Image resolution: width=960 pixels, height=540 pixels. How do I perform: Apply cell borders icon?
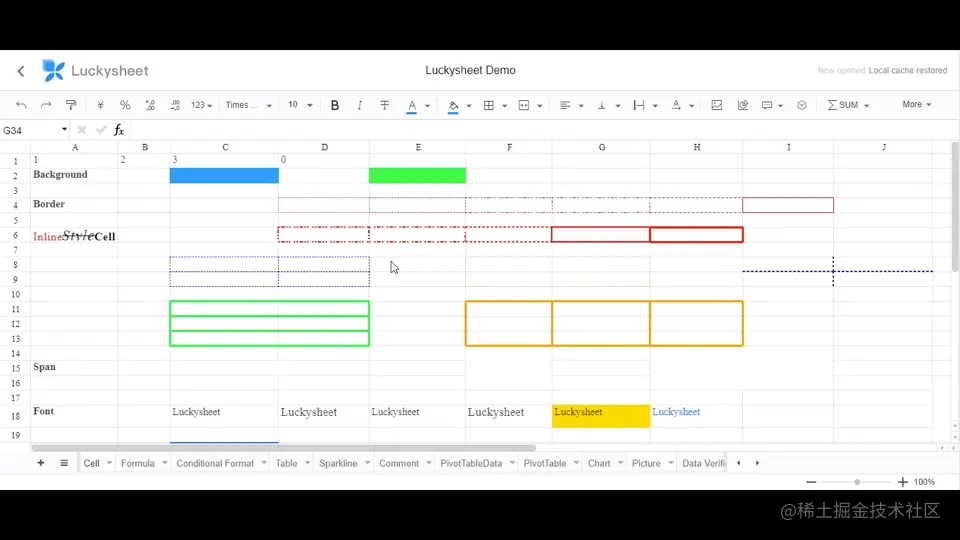(x=489, y=105)
